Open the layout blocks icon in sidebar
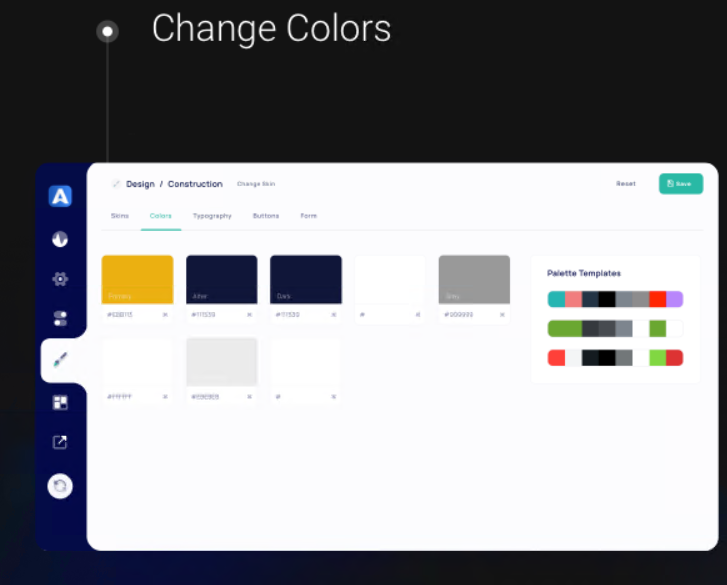The image size is (727, 585). [60, 402]
